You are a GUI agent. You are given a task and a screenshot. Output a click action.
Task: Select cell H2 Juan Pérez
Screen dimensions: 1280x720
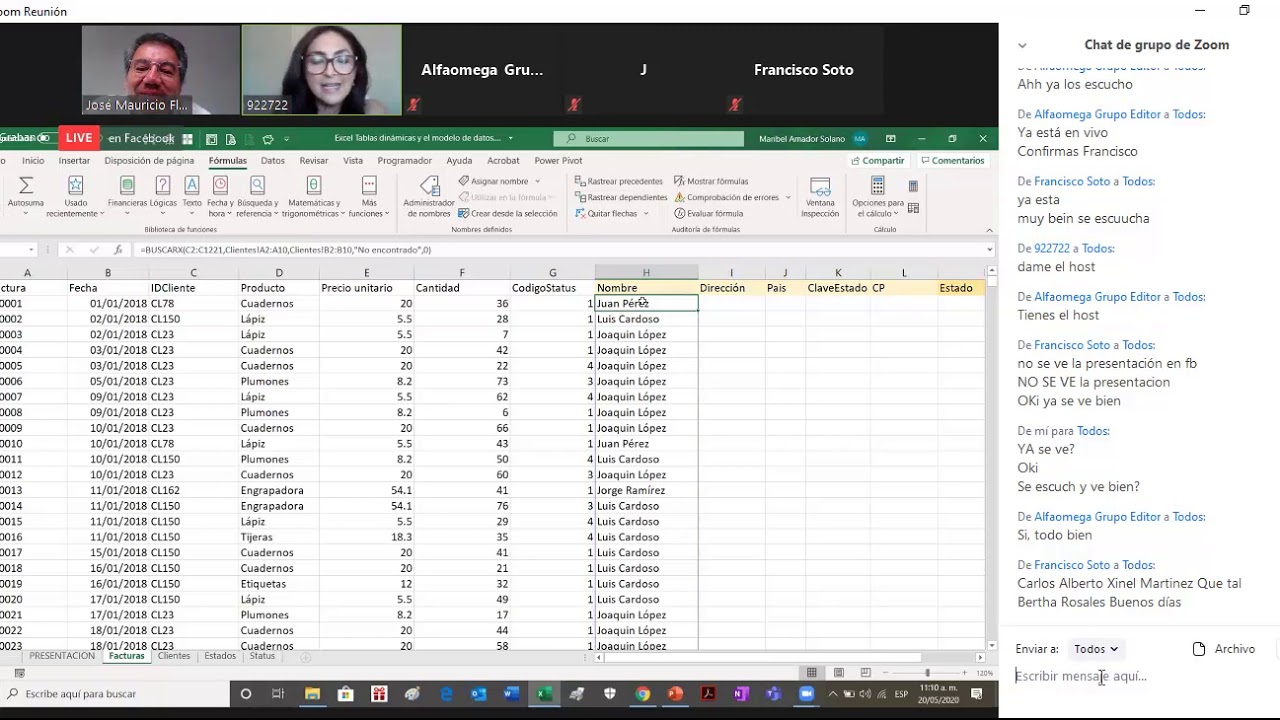pyautogui.click(x=646, y=303)
